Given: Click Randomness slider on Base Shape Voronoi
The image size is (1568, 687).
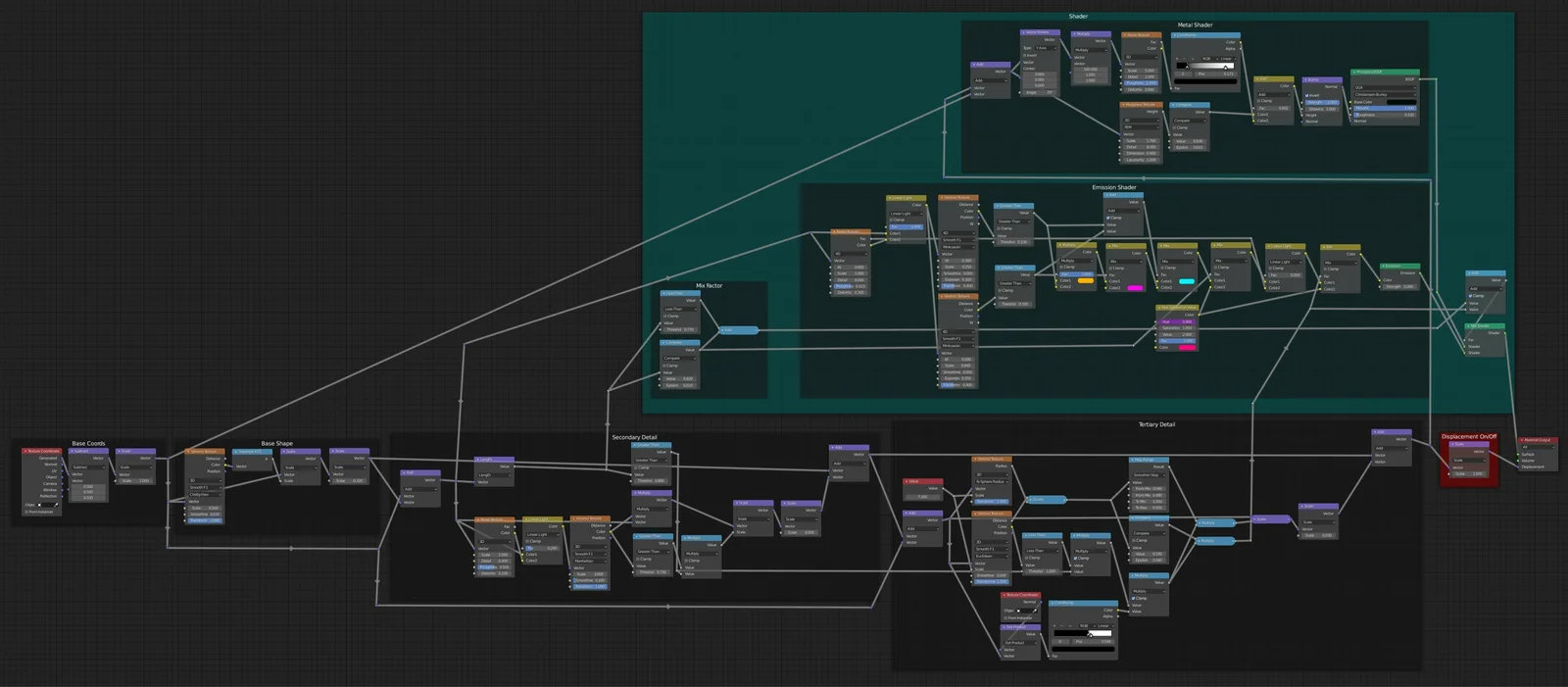Looking at the screenshot, I should 205,520.
